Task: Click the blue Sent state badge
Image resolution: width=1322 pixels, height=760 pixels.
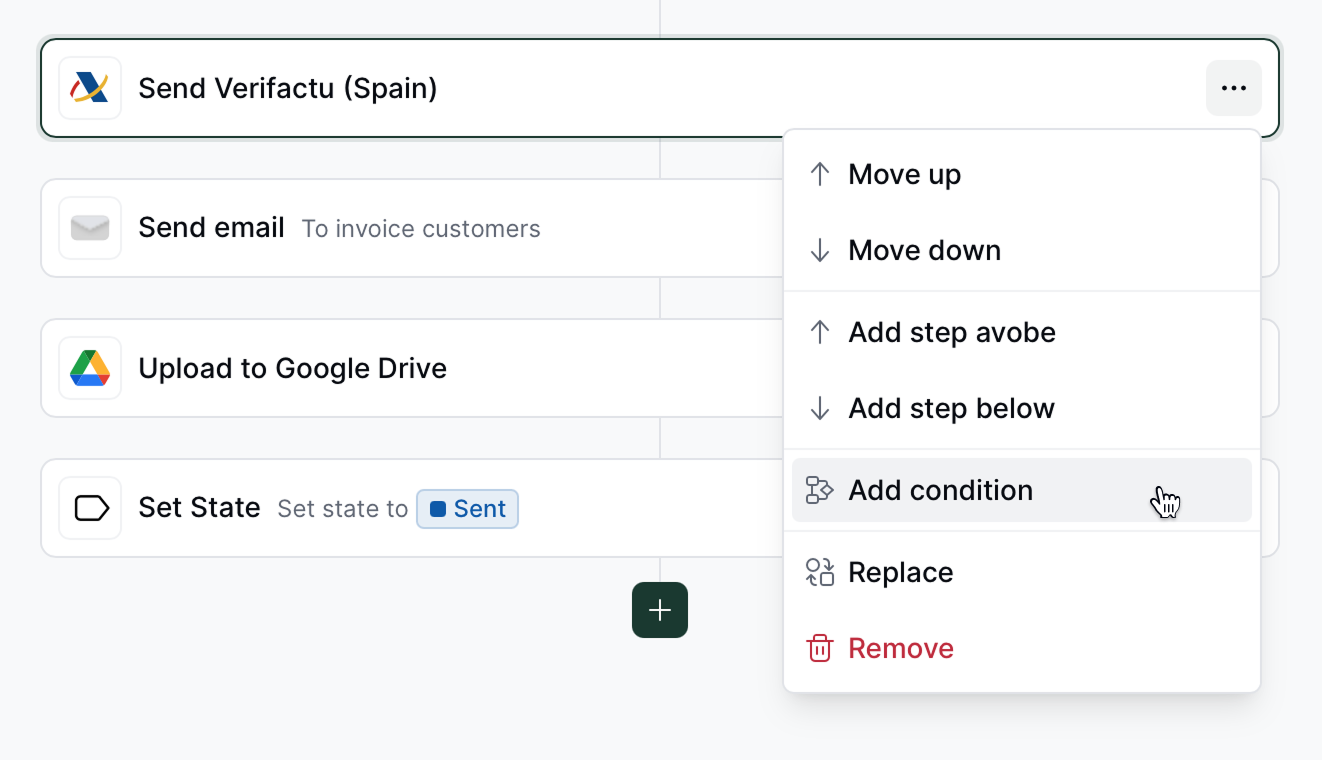Action: pyautogui.click(x=468, y=508)
